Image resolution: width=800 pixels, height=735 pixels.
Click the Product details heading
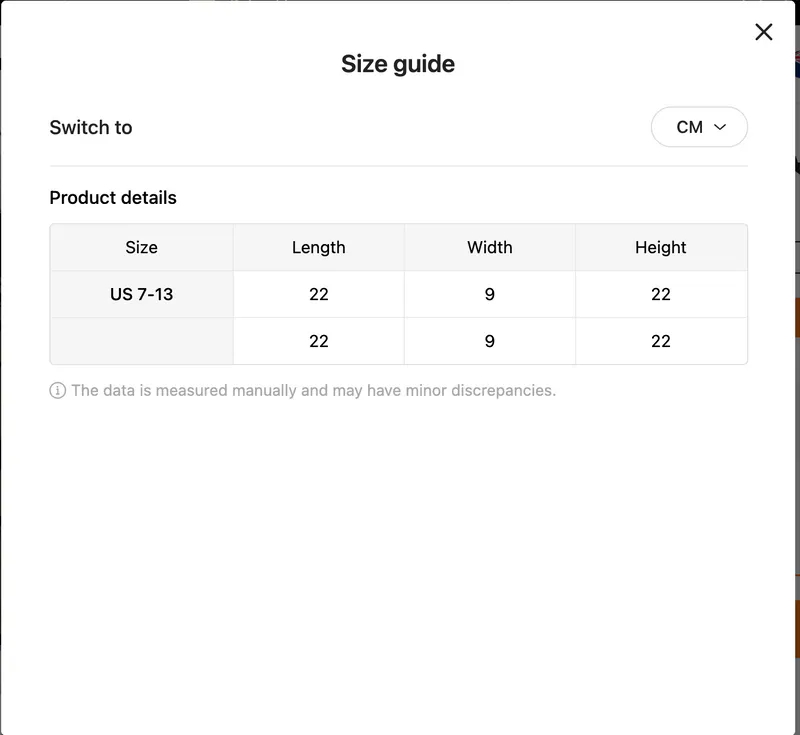(x=113, y=197)
